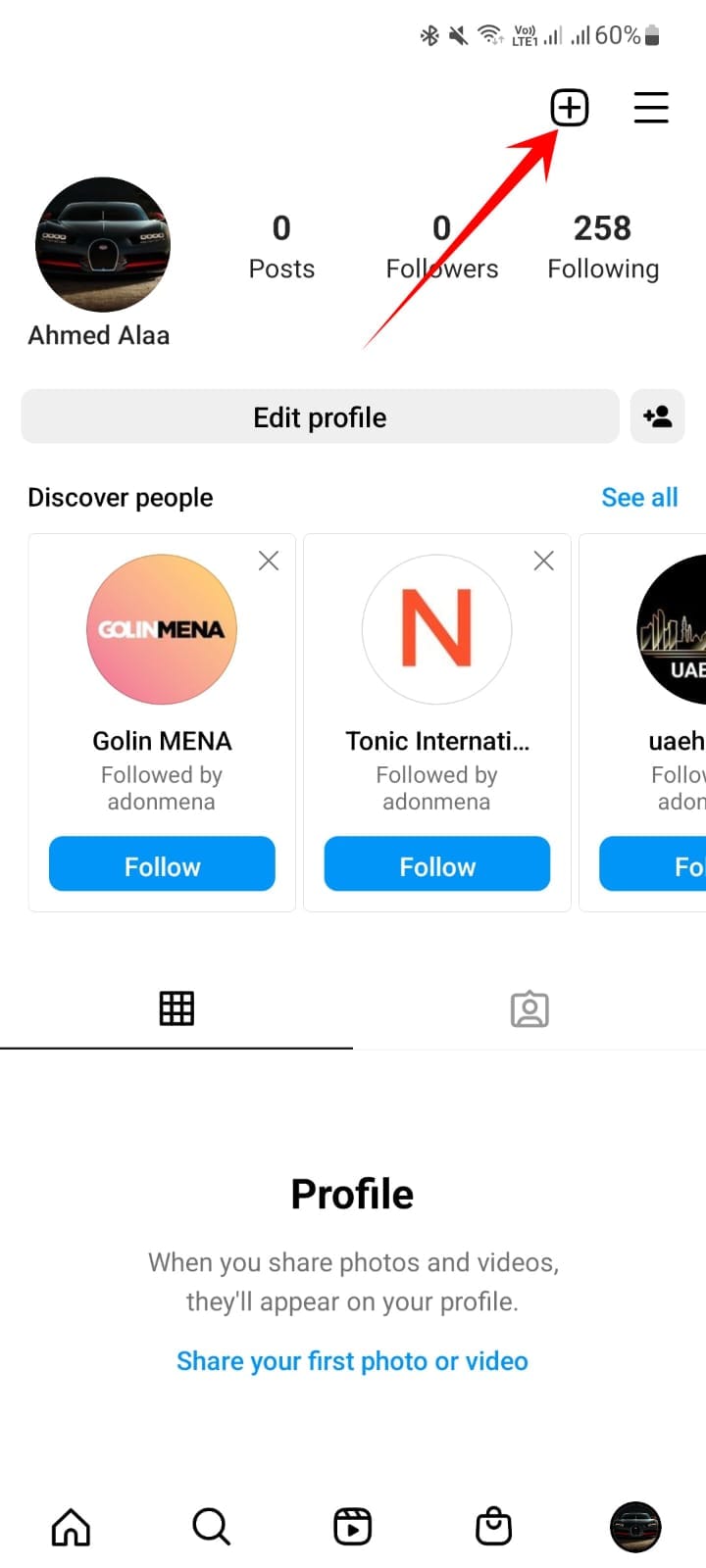
Task: Go to the Home feed icon
Action: (x=71, y=1527)
